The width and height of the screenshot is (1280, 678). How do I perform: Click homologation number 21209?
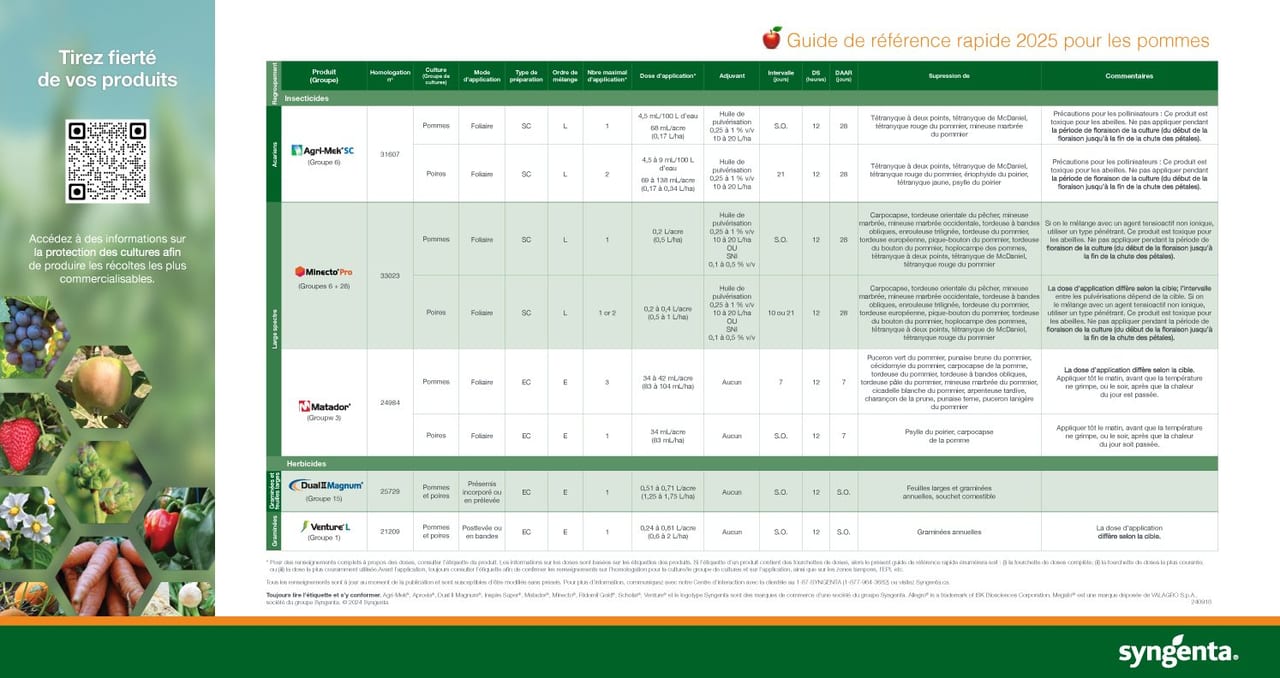pyautogui.click(x=390, y=532)
